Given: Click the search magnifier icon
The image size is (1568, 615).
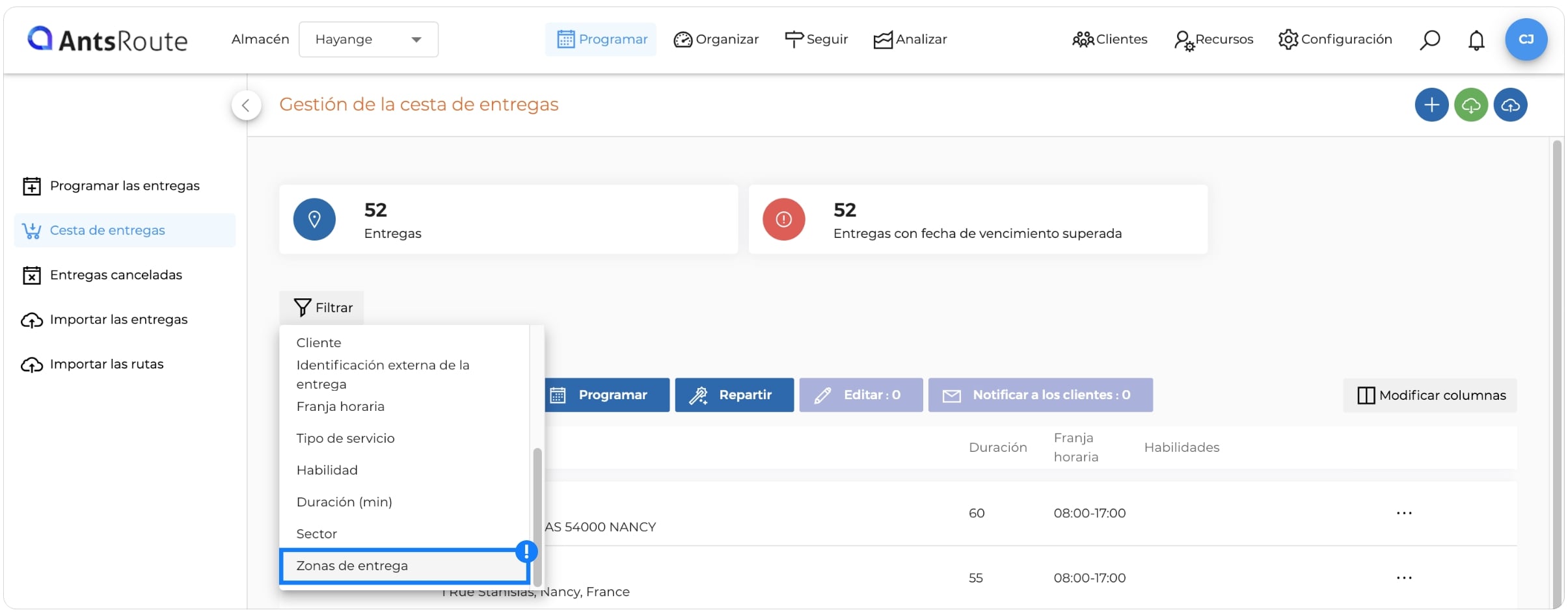Looking at the screenshot, I should [1429, 40].
